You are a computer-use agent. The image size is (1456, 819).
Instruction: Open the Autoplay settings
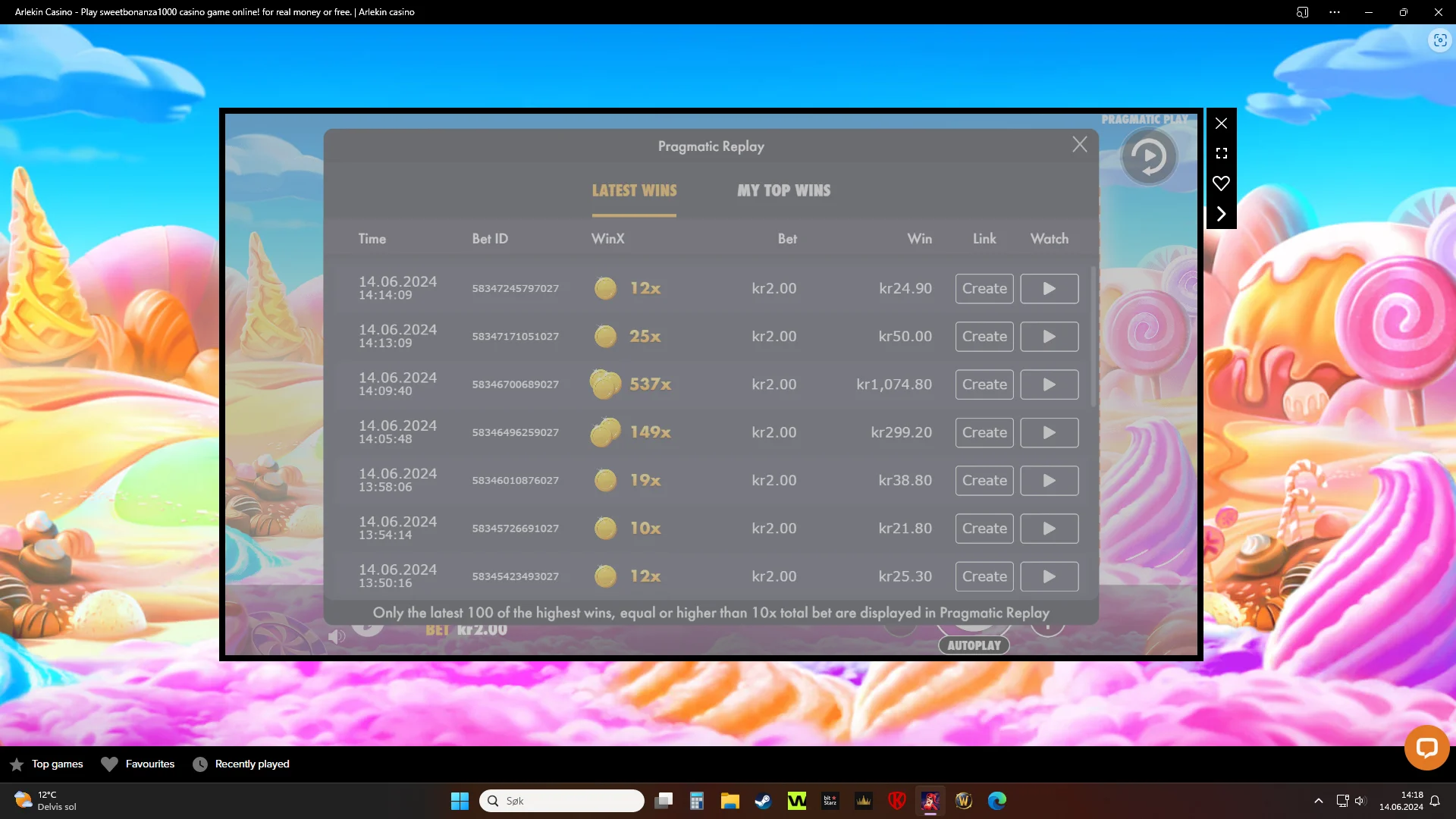pos(974,645)
